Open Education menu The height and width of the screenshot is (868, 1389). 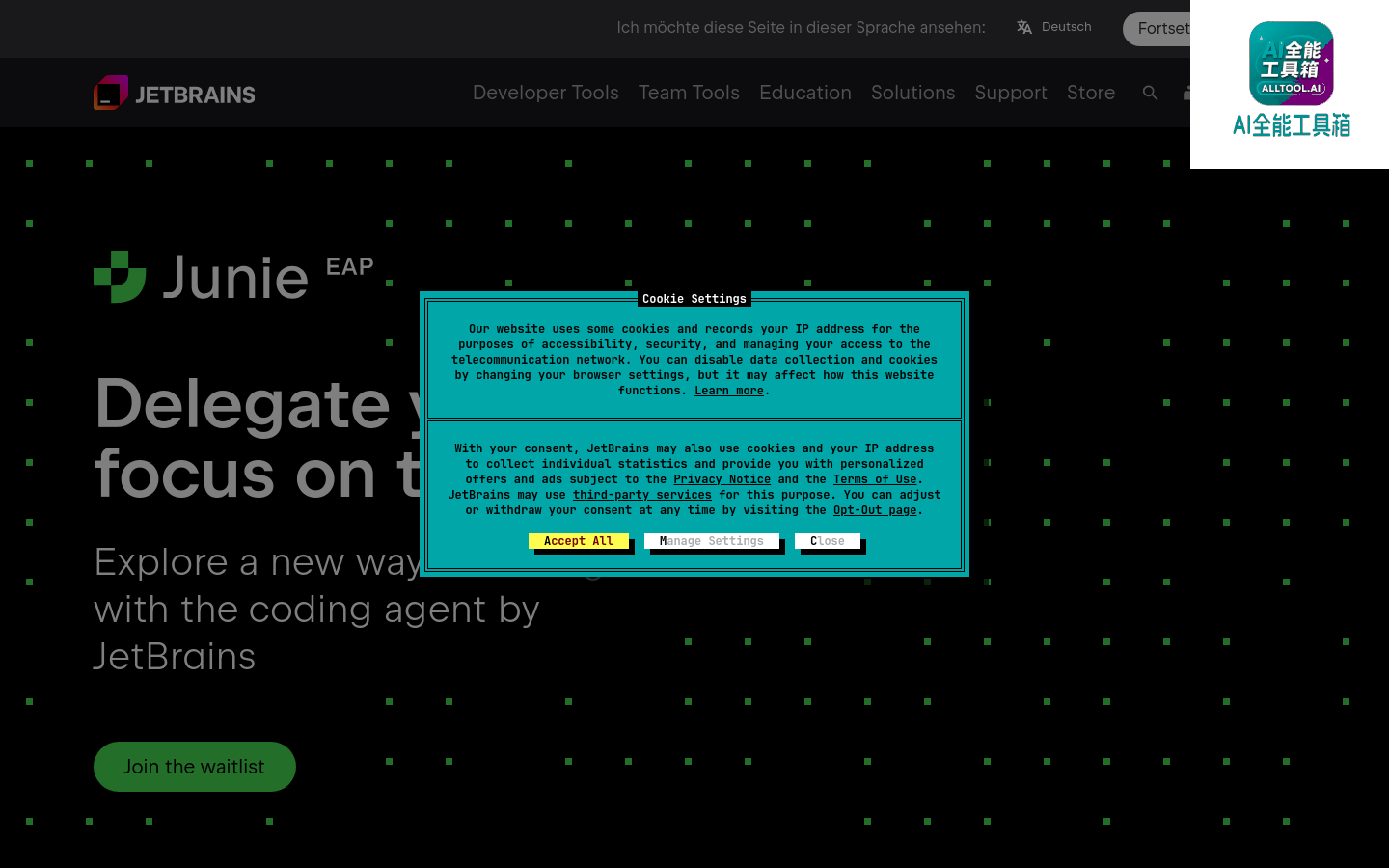pos(805,93)
